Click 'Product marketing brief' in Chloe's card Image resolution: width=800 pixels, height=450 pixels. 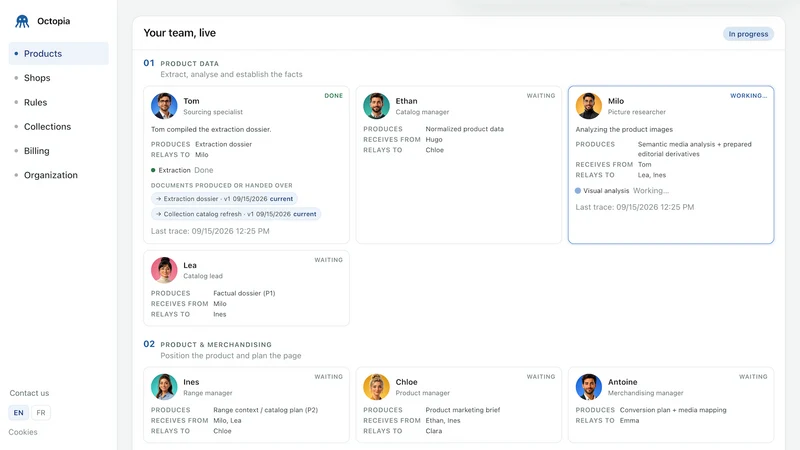[x=463, y=410]
